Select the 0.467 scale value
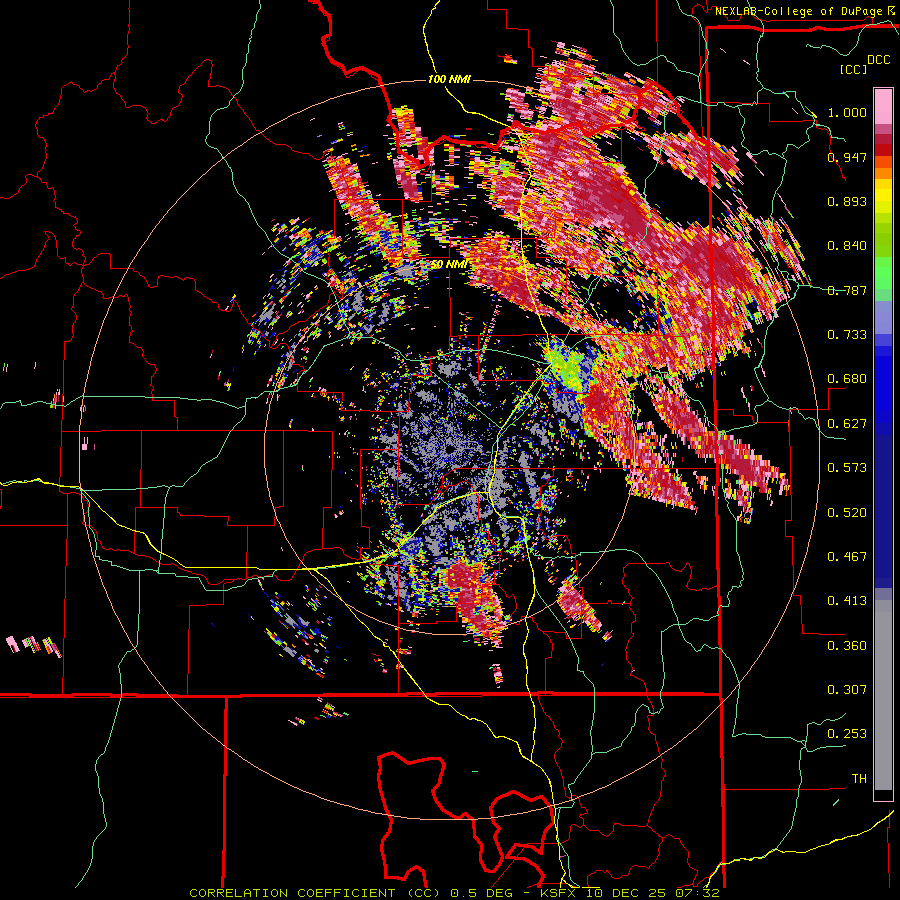Image resolution: width=900 pixels, height=900 pixels. pyautogui.click(x=847, y=557)
